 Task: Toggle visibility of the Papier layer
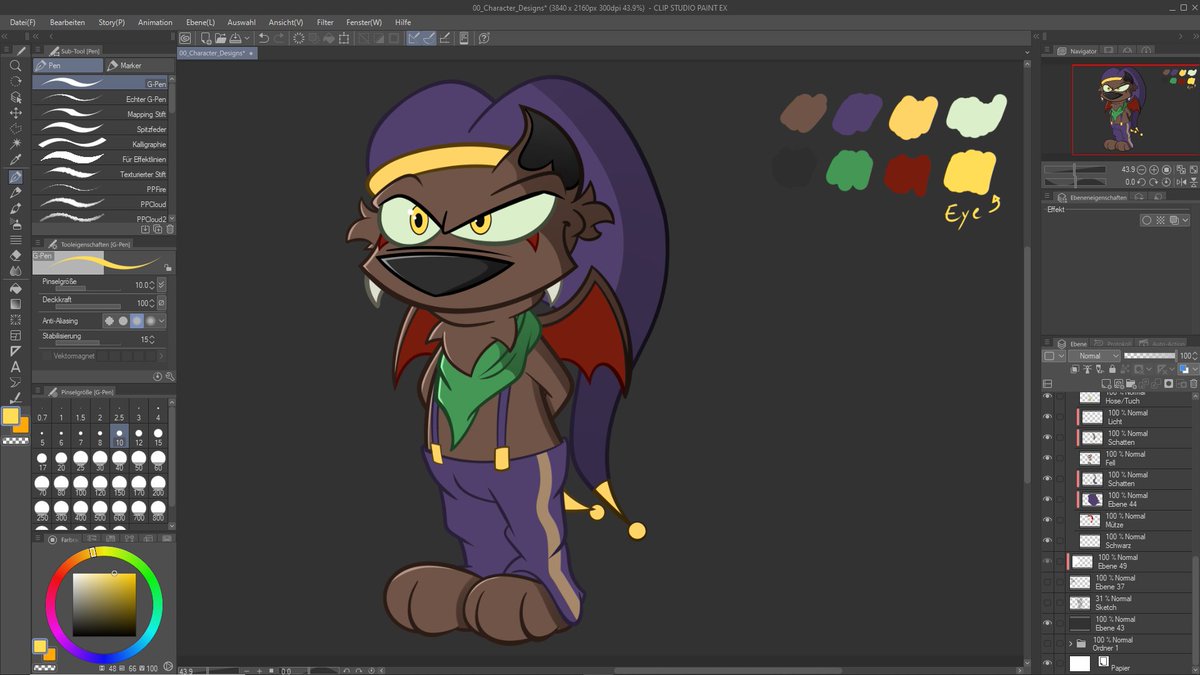[x=1047, y=663]
